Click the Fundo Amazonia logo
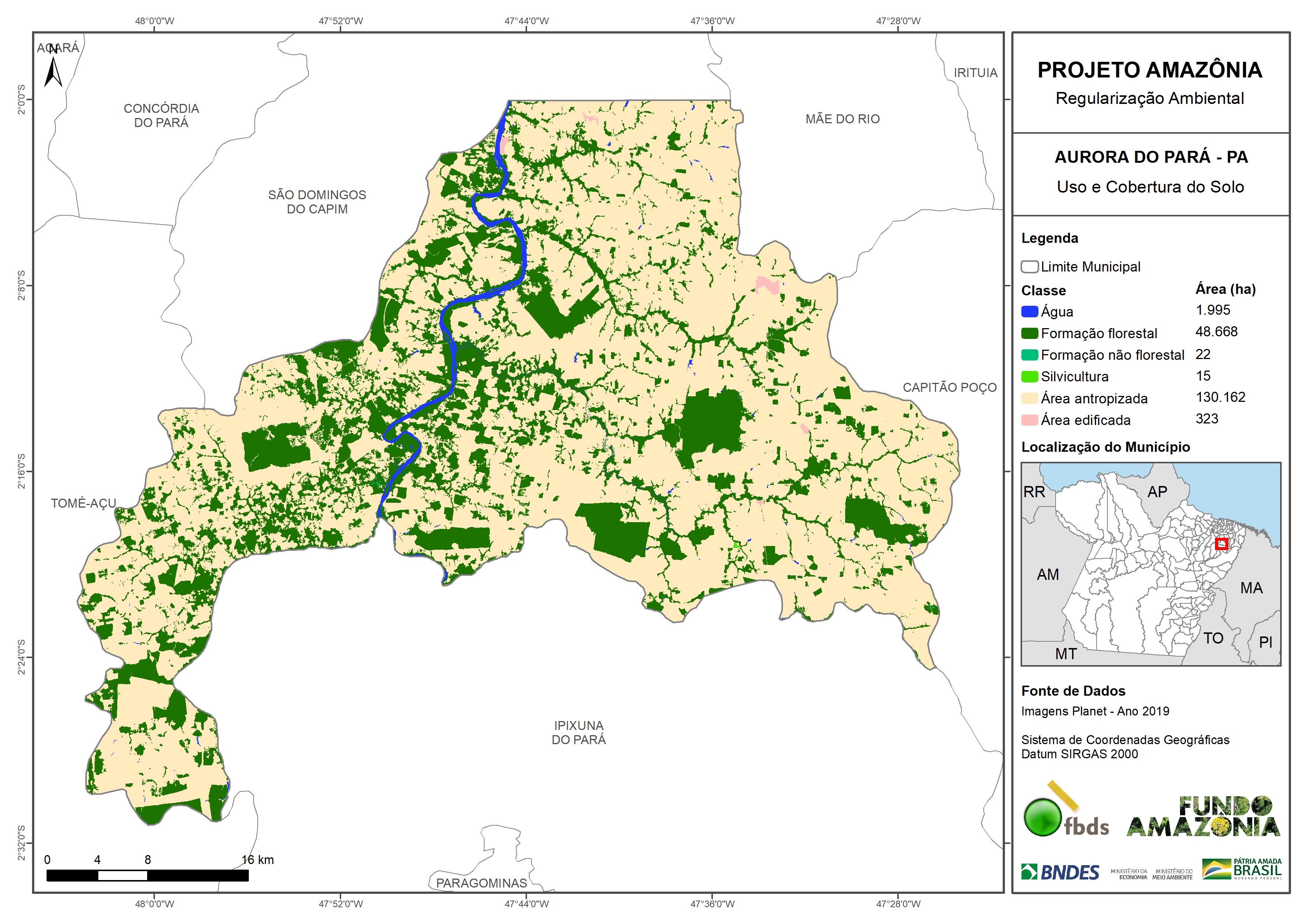The image size is (1307, 924). (x=1203, y=817)
